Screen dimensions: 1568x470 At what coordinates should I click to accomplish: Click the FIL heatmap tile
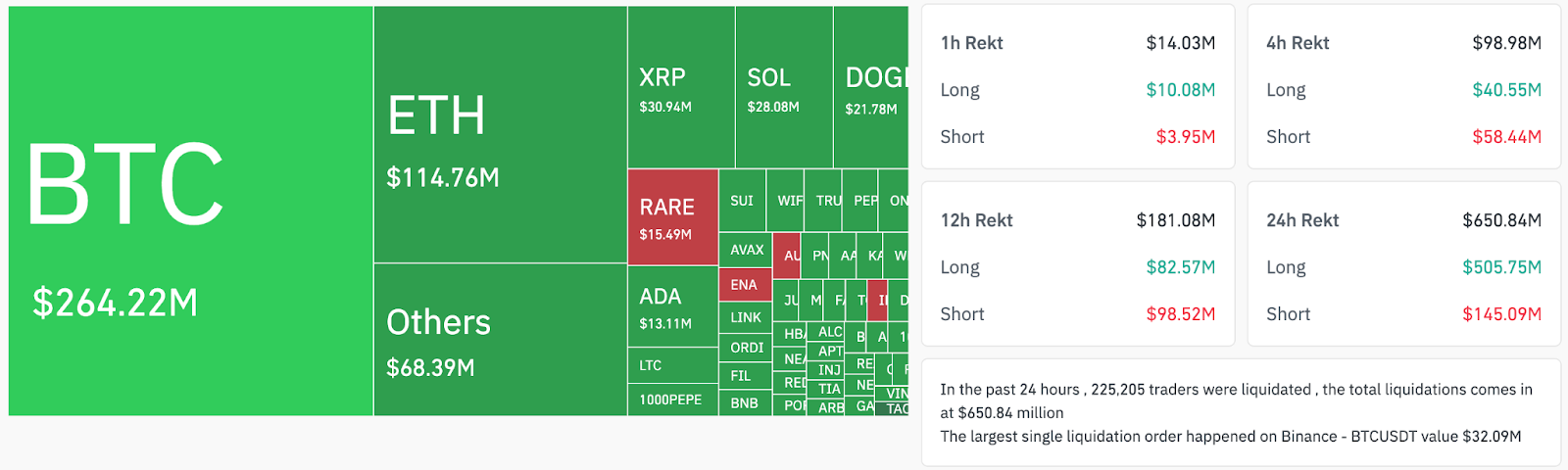click(x=742, y=375)
